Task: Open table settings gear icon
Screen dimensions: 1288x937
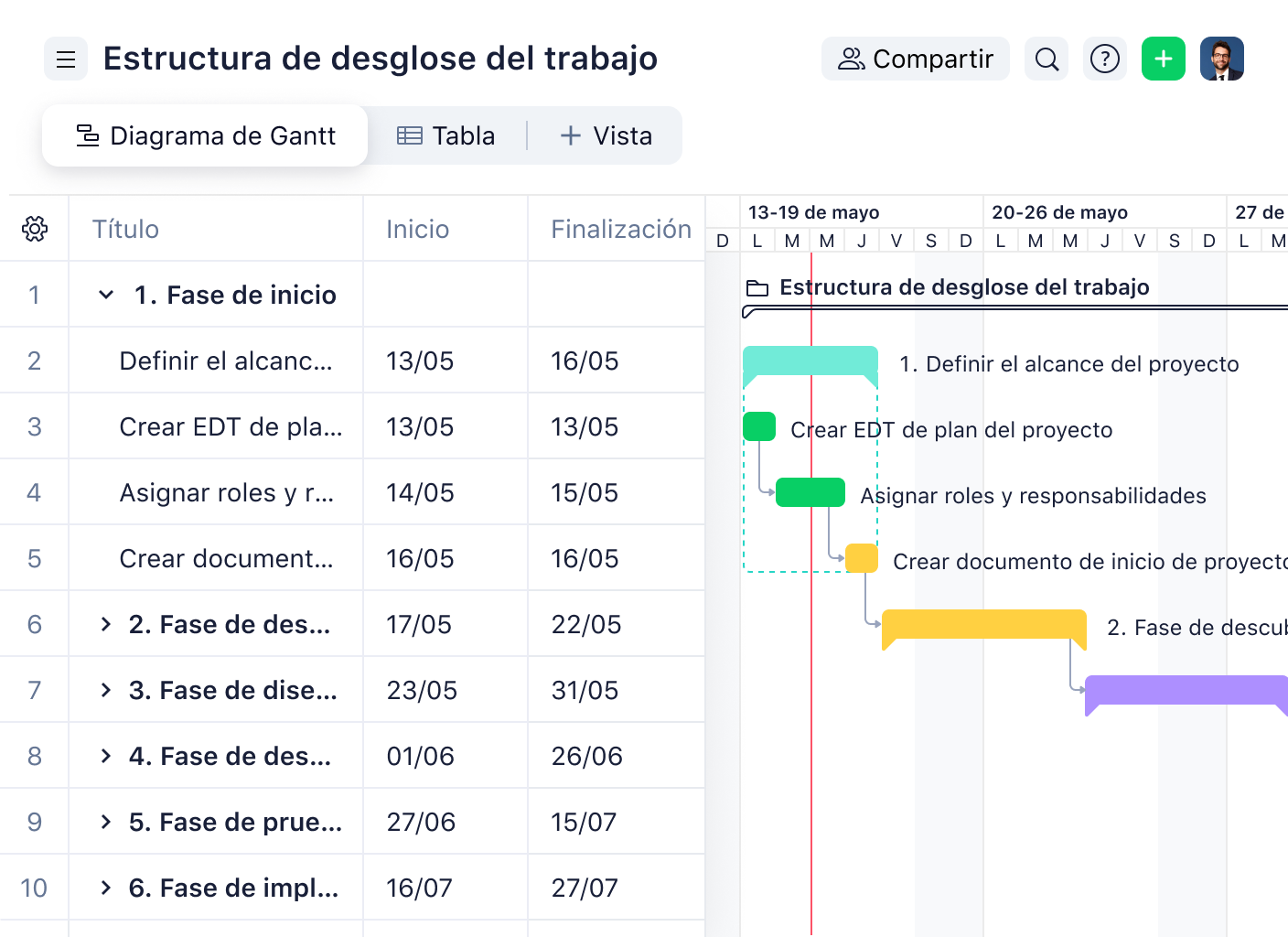Action: pos(35,229)
